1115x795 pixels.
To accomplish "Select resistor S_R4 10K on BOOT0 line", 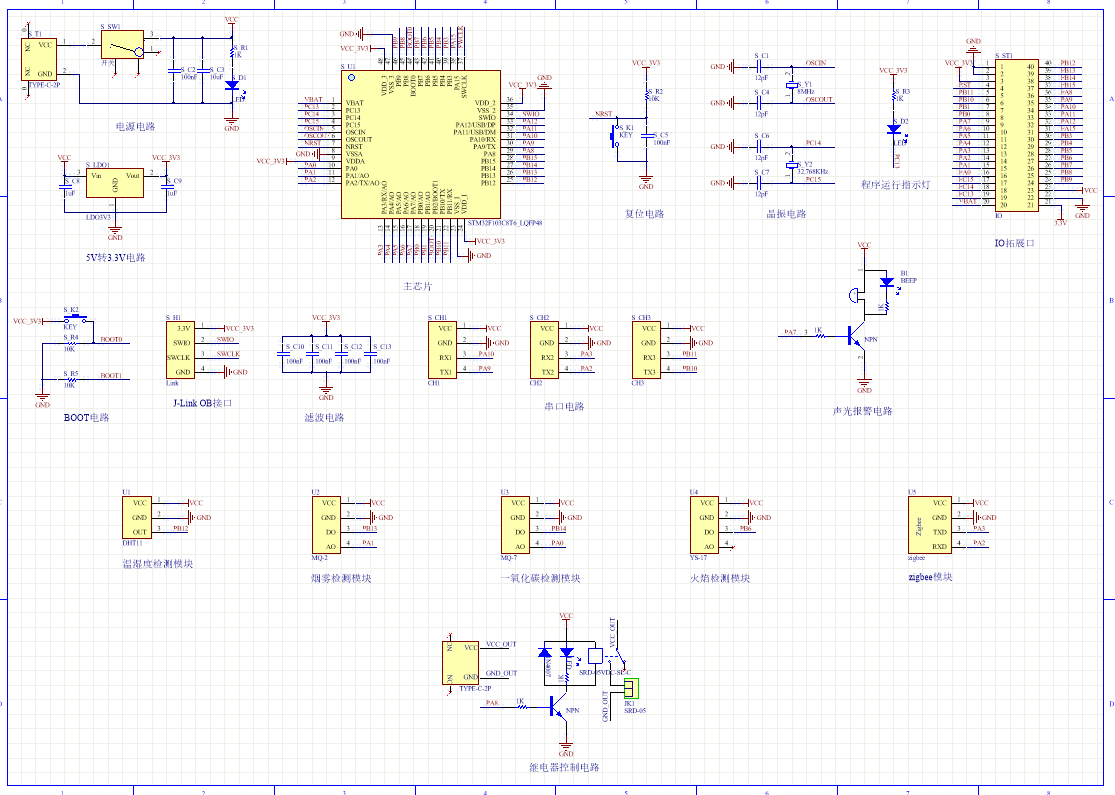I will (70, 343).
